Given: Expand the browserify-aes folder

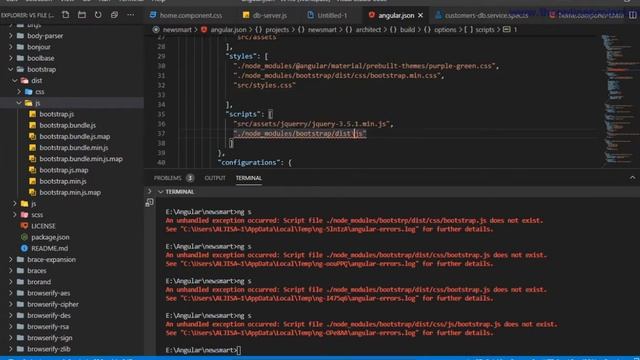Looking at the screenshot, I should point(48,293).
